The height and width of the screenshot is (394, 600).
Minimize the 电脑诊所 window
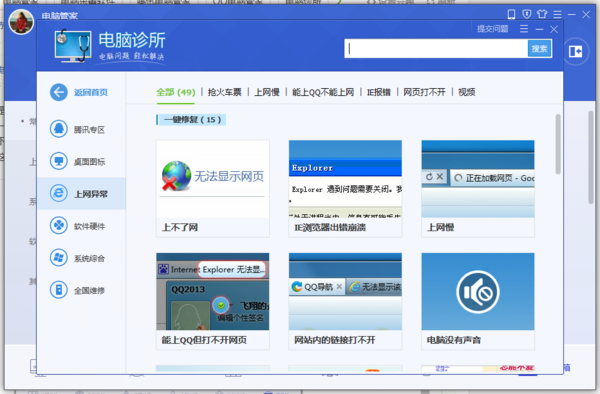click(x=540, y=29)
